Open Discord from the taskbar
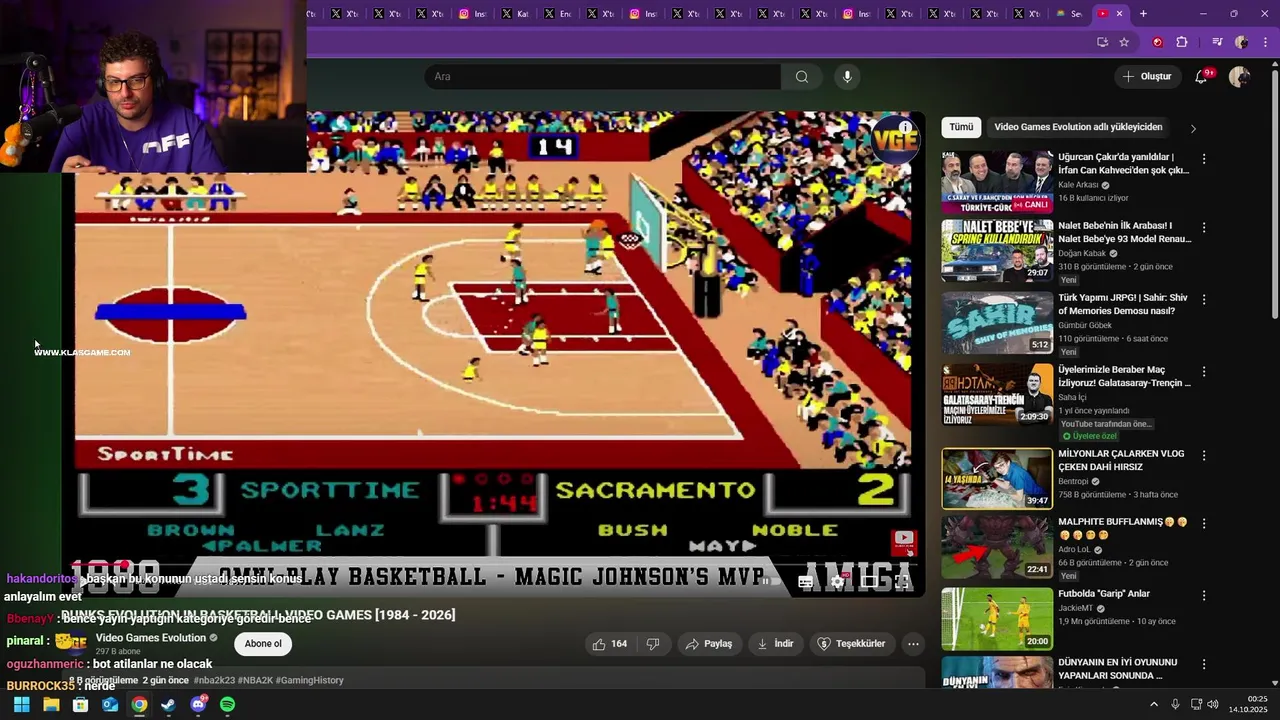This screenshot has width=1280, height=720. (198, 705)
